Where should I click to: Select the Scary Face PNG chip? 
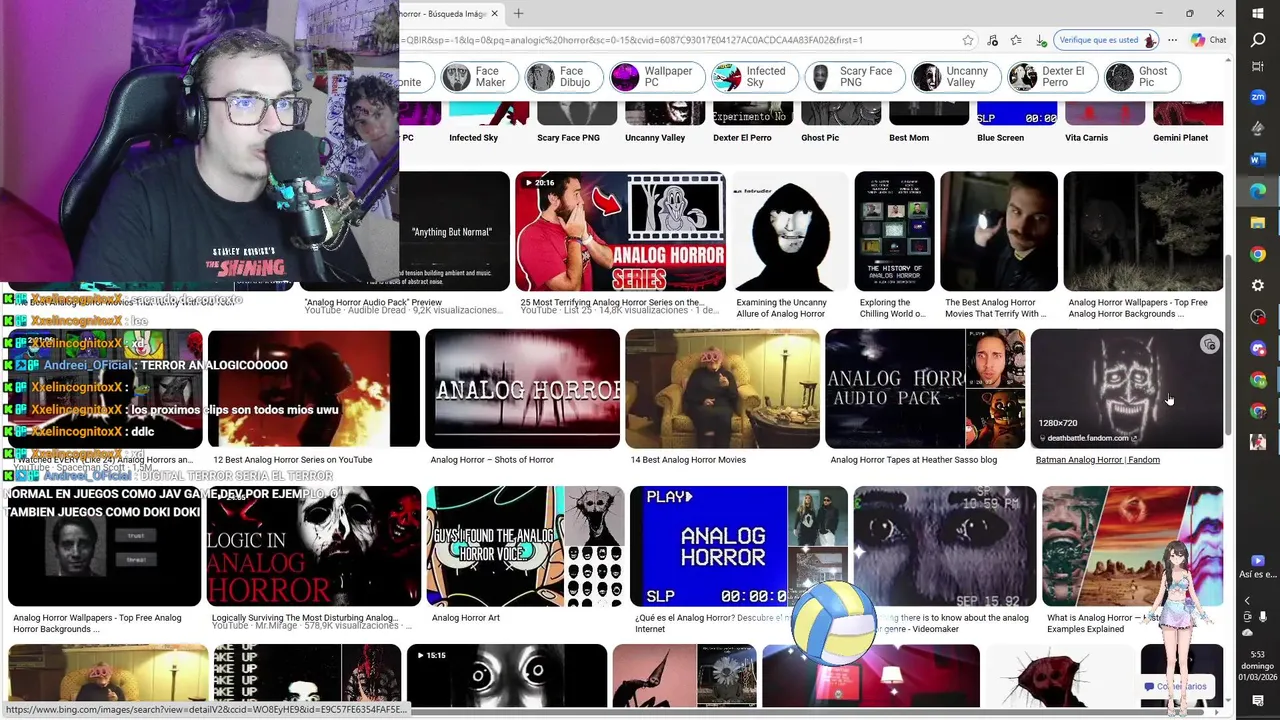tap(855, 77)
